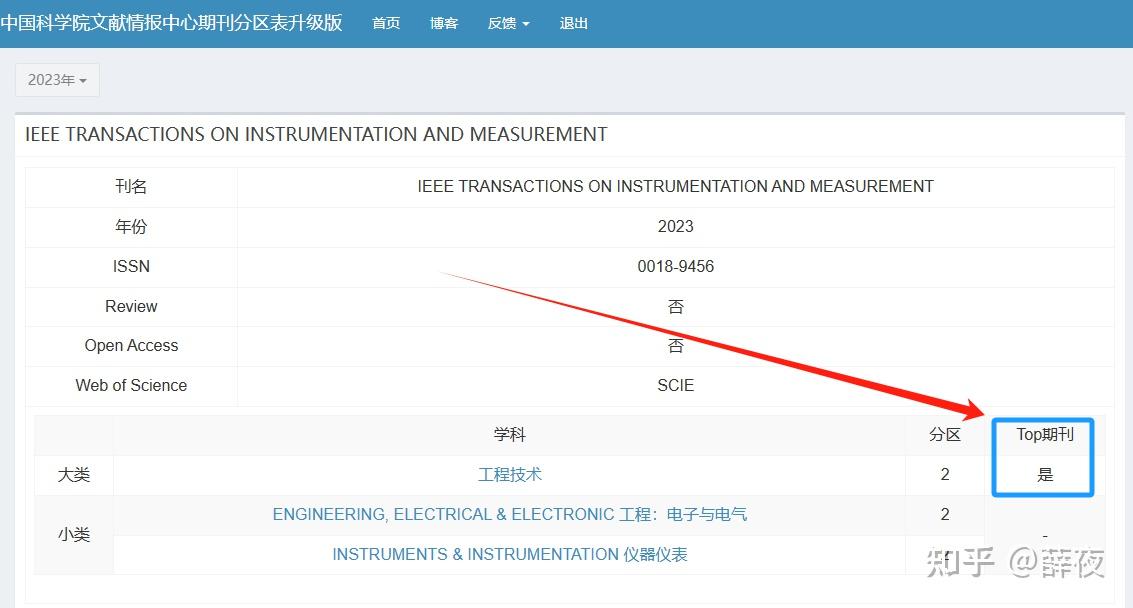Screen dimensions: 1133x608
Task: Click 分区 value 2 in ENGINEERING, ELECTRICAL row
Action: (x=944, y=514)
